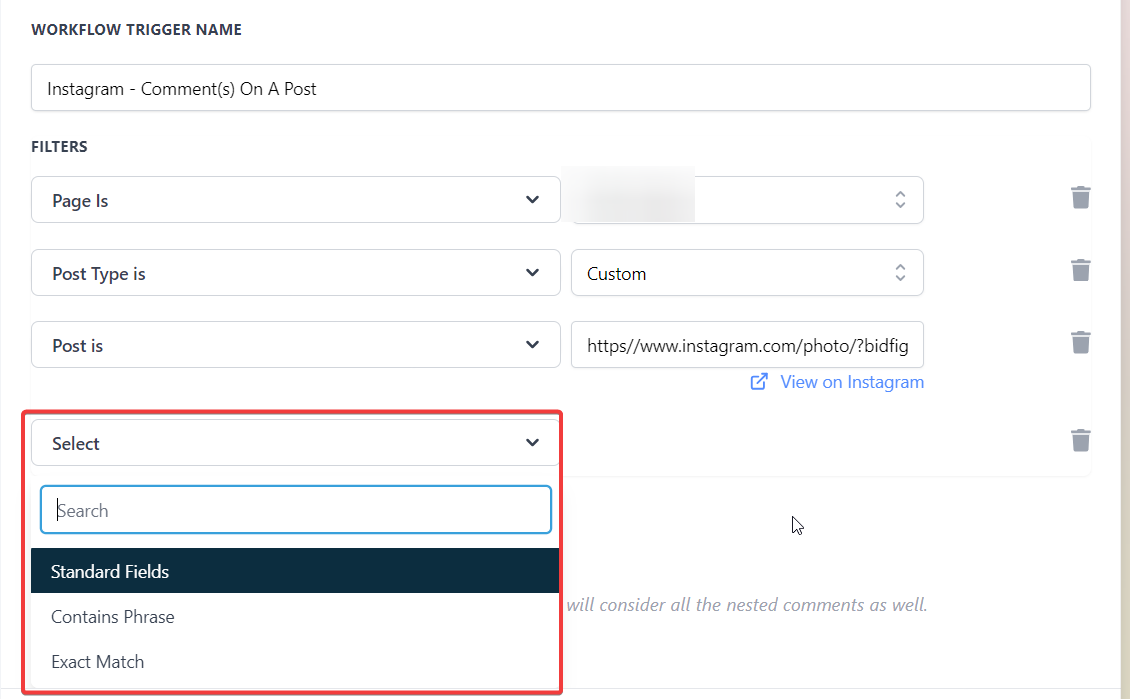Expand the Page Is dropdown
The height and width of the screenshot is (699, 1130).
click(295, 200)
